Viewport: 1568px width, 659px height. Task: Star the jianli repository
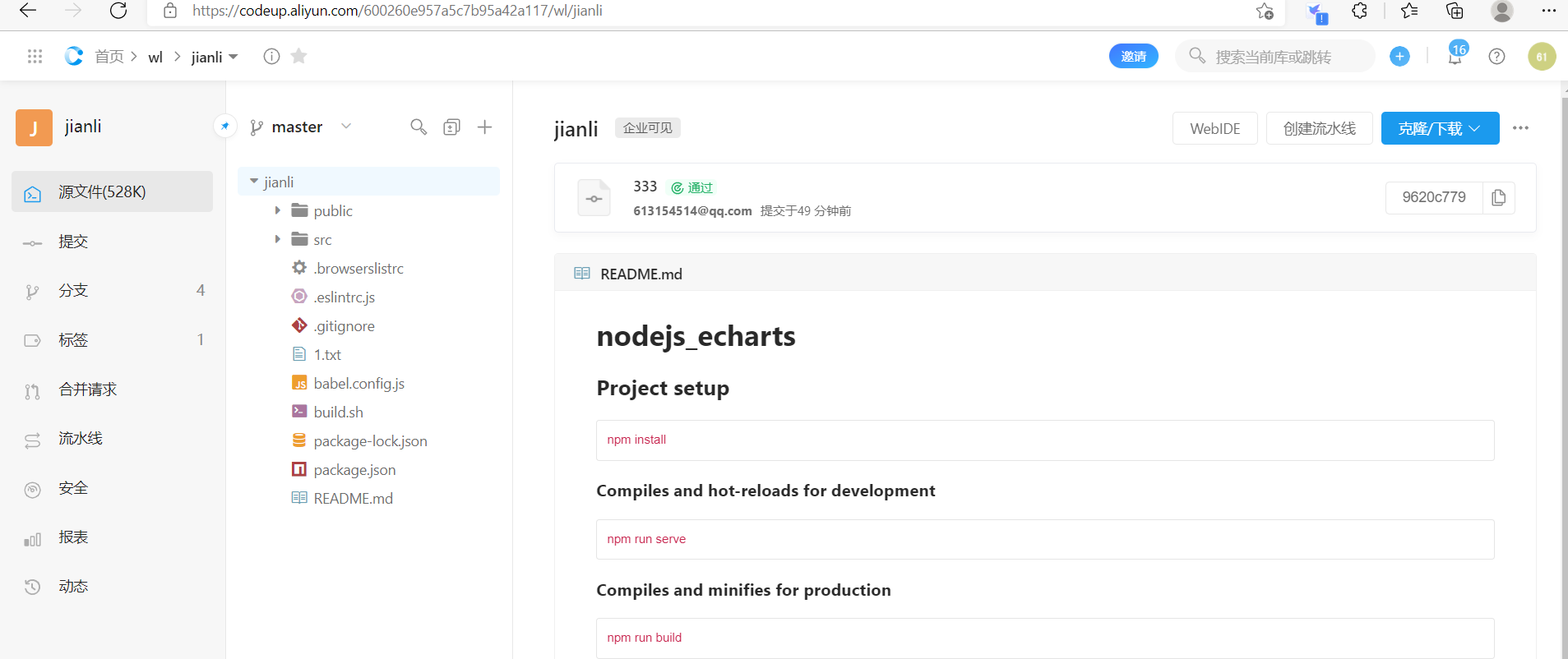tap(299, 56)
